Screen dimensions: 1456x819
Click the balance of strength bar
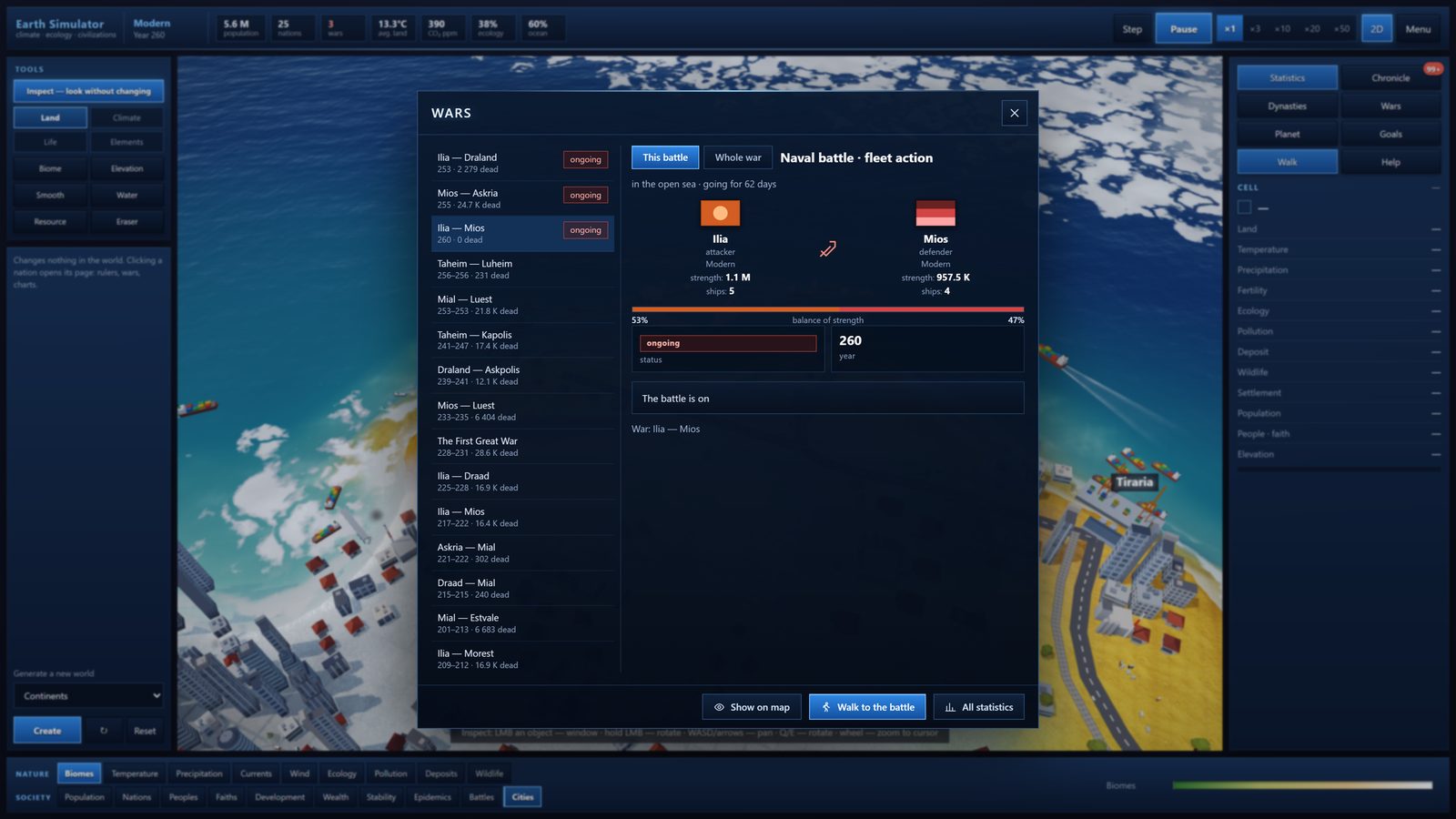tap(827, 309)
